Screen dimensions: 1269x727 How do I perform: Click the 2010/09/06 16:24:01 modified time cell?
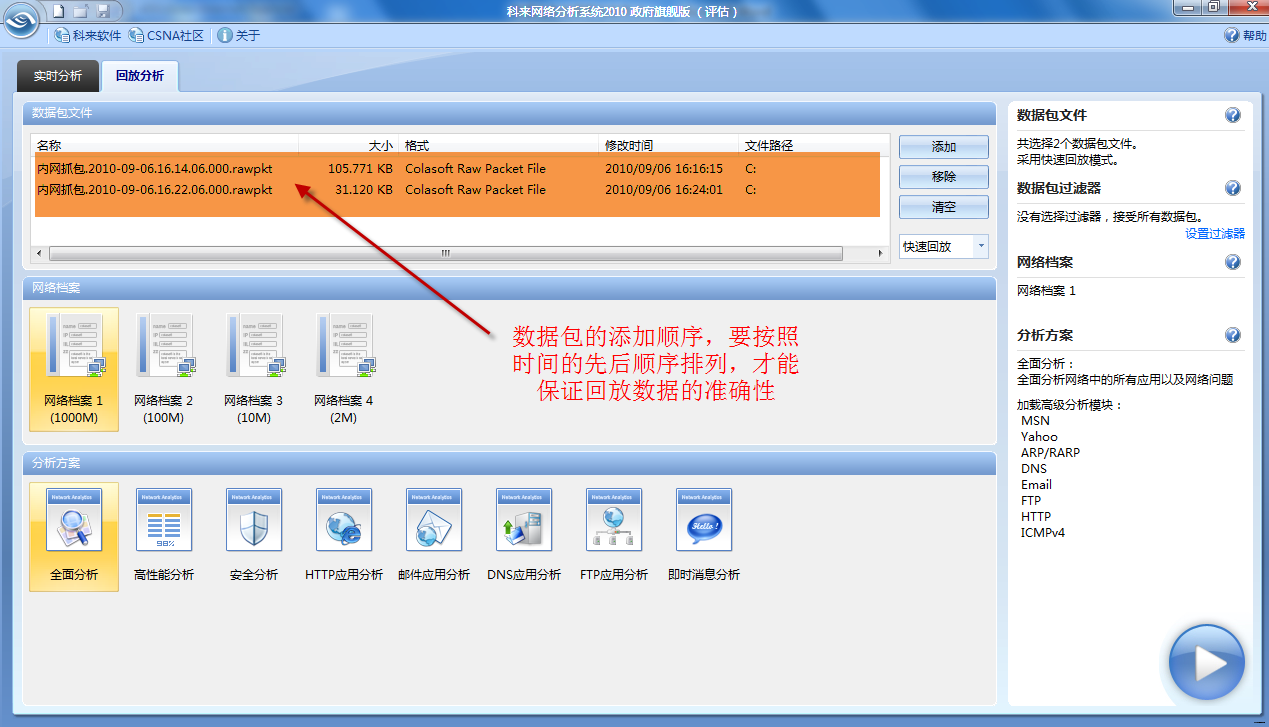(664, 190)
